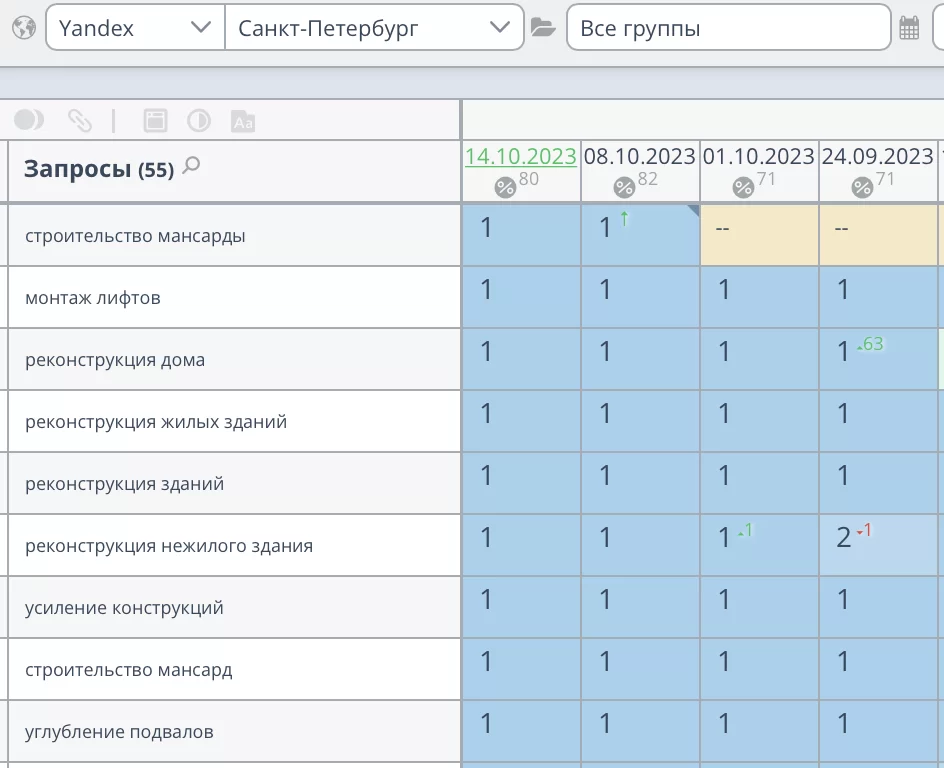Click position 2 cell for реконструкция нежилого здания
Screen dimensions: 944x768
coord(877,545)
